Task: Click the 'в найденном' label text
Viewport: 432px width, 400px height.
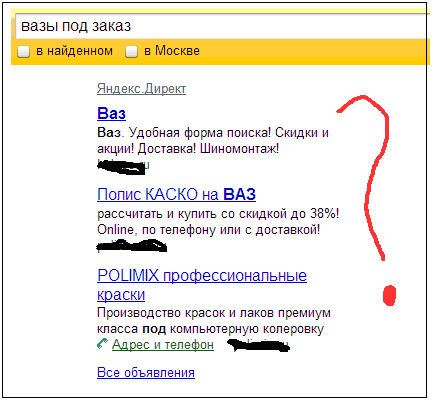Action: 74,51
